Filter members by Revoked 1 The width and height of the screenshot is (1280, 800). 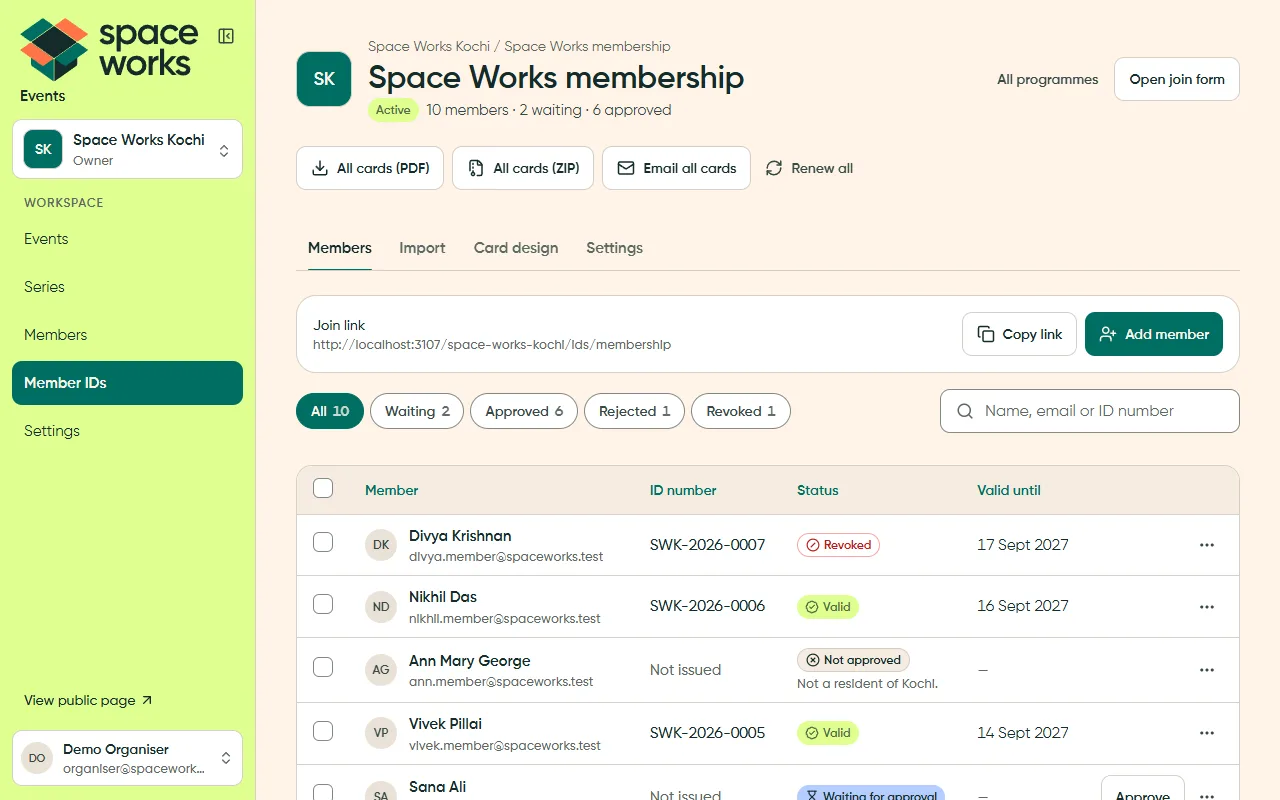point(741,411)
